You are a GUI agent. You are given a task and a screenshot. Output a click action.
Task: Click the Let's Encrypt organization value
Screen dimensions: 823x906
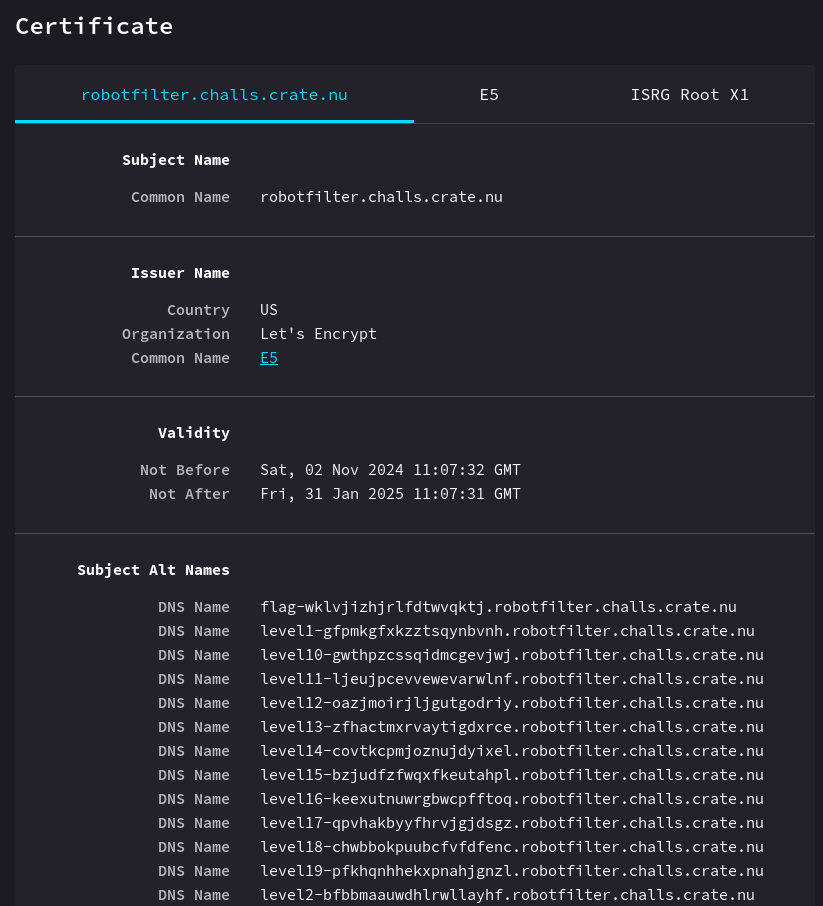pyautogui.click(x=318, y=333)
